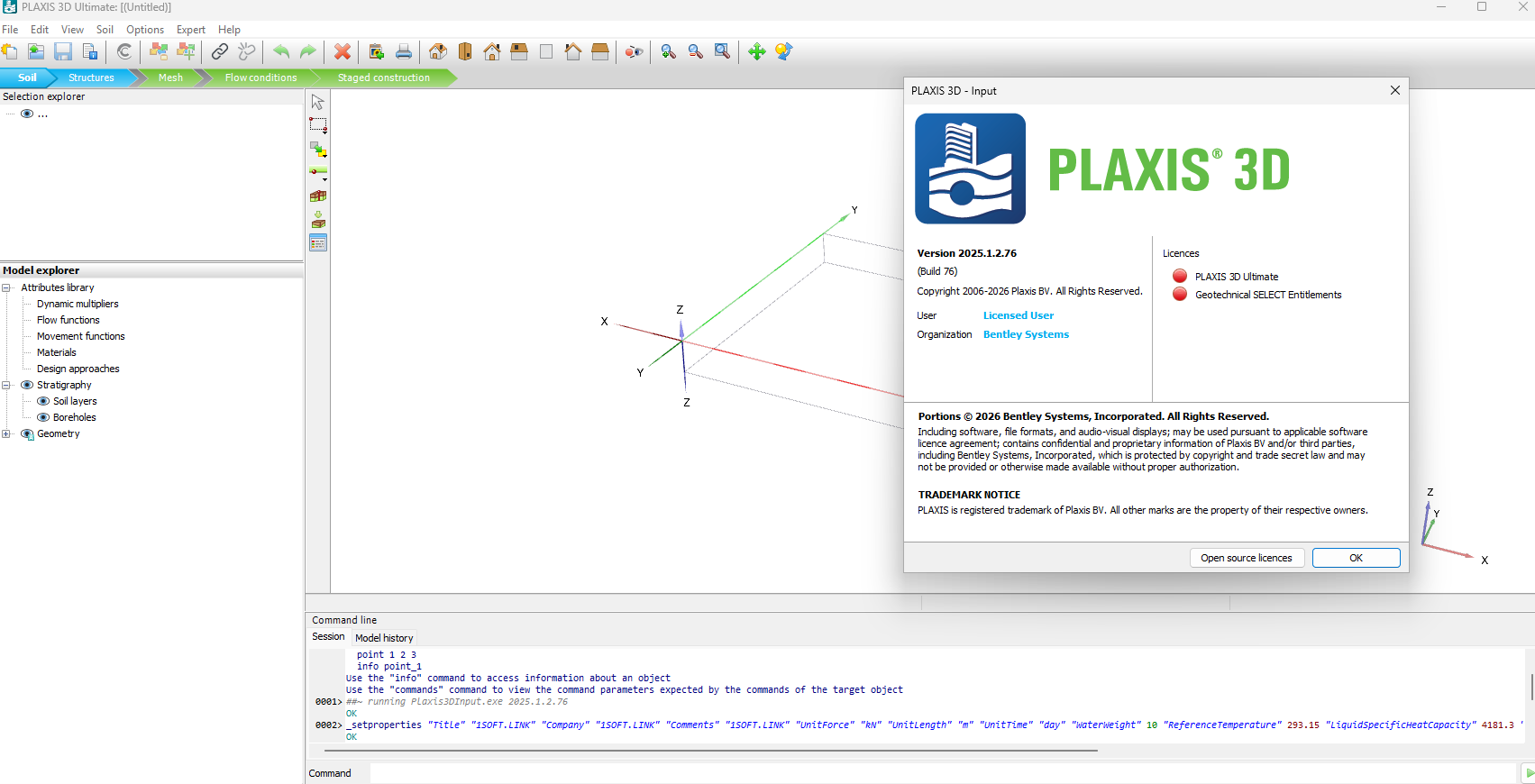Switch to the Staged construction mode tab

point(384,77)
